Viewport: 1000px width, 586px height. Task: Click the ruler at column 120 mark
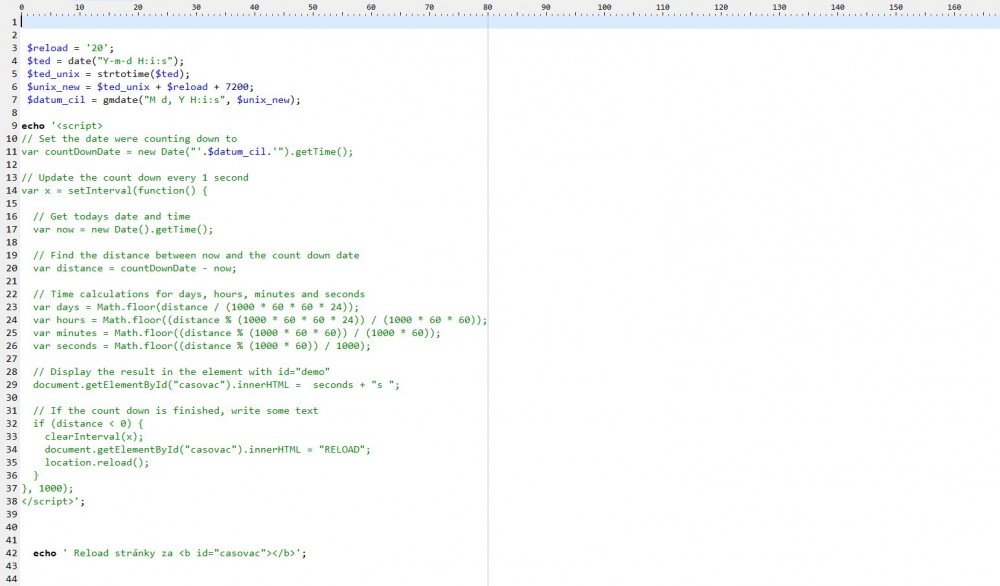(721, 8)
